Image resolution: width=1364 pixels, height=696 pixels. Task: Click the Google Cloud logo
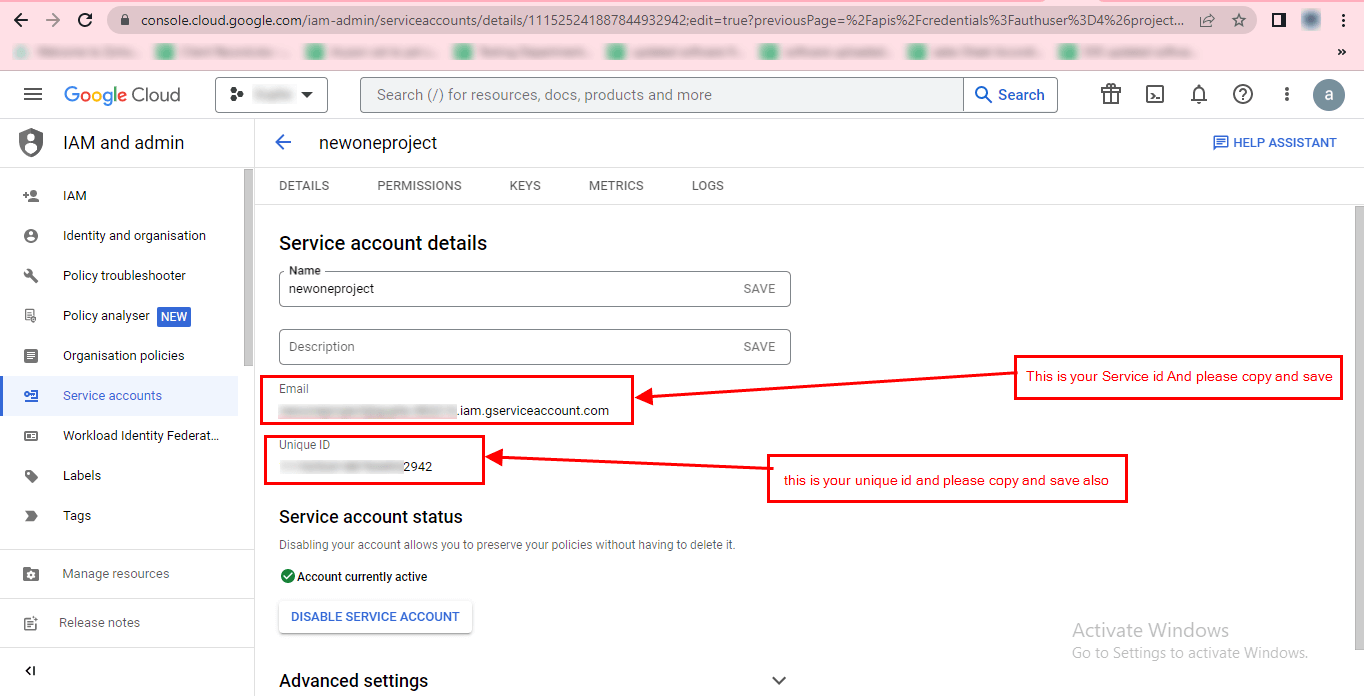coord(122,95)
